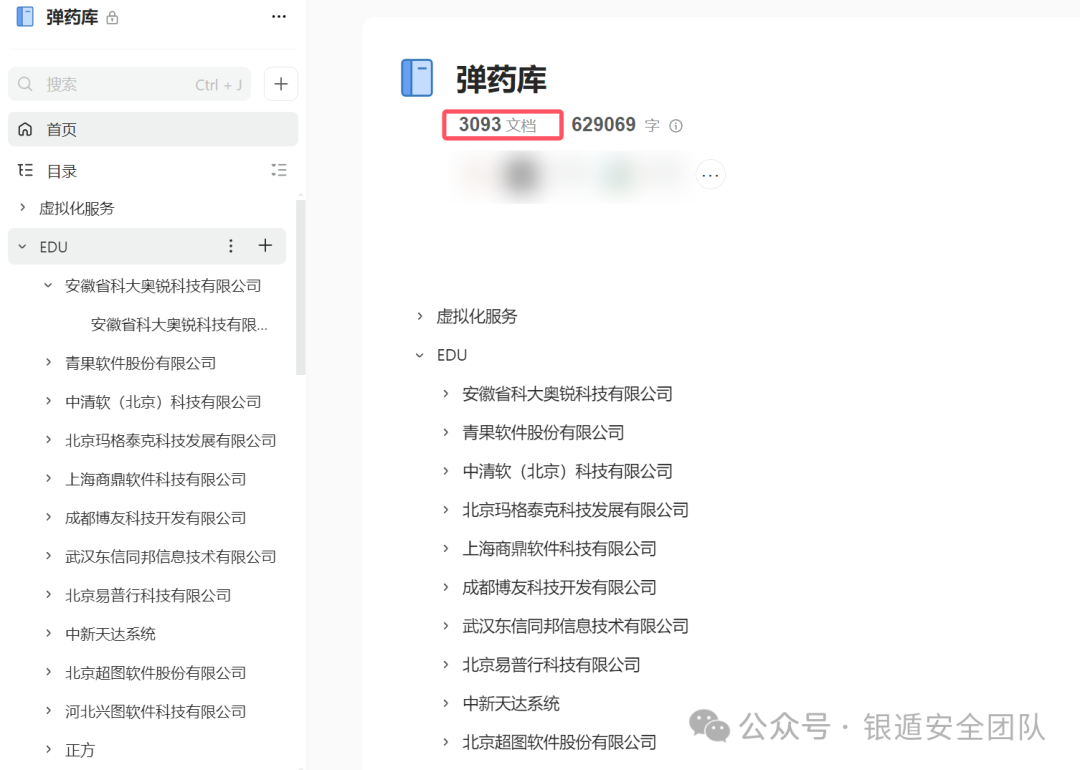The image size is (1080, 770).
Task: Expand 北京易普行科技有限公司 in sidebar
Action: [x=48, y=594]
